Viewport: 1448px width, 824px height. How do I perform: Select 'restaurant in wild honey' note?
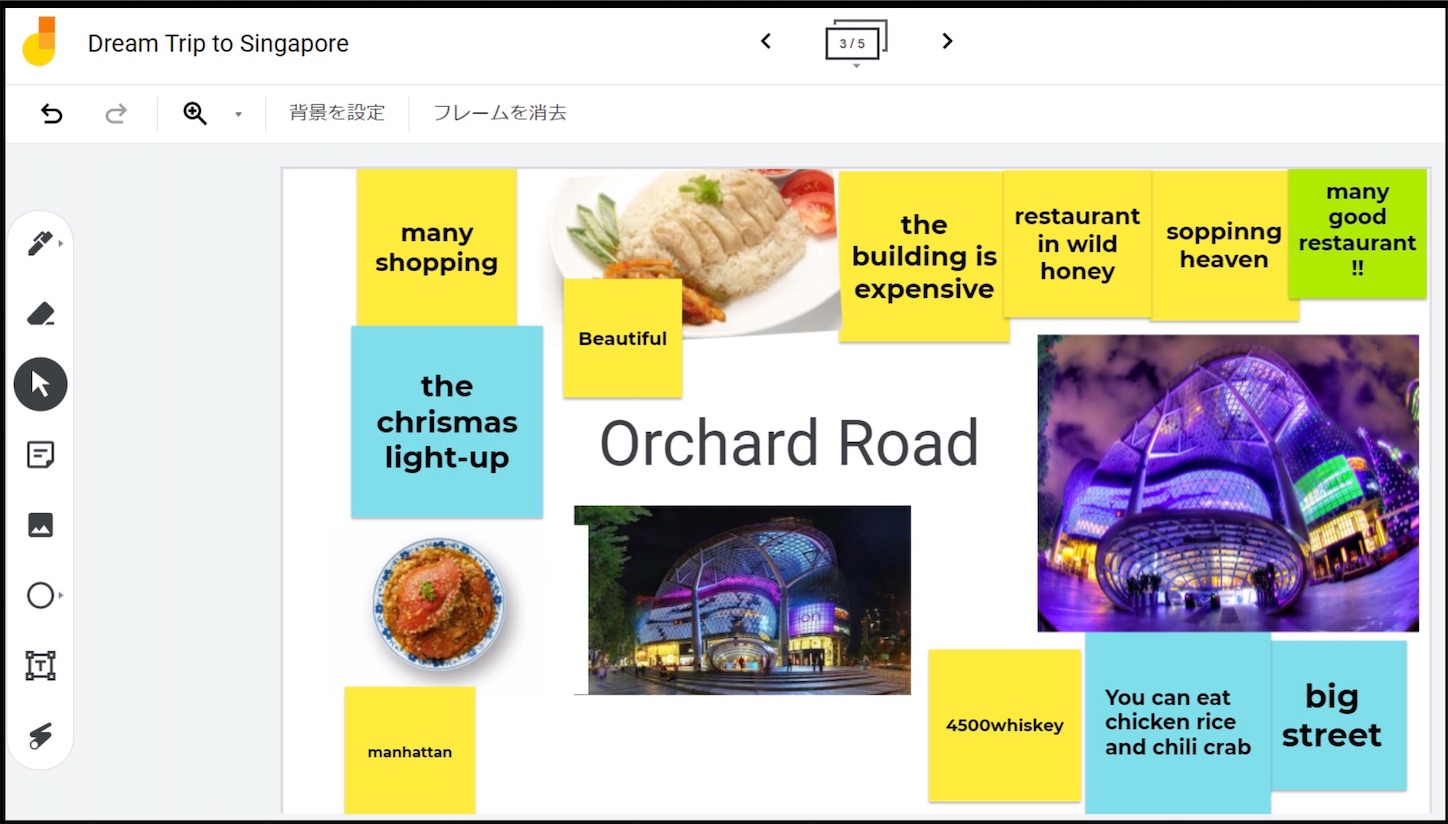[1077, 244]
